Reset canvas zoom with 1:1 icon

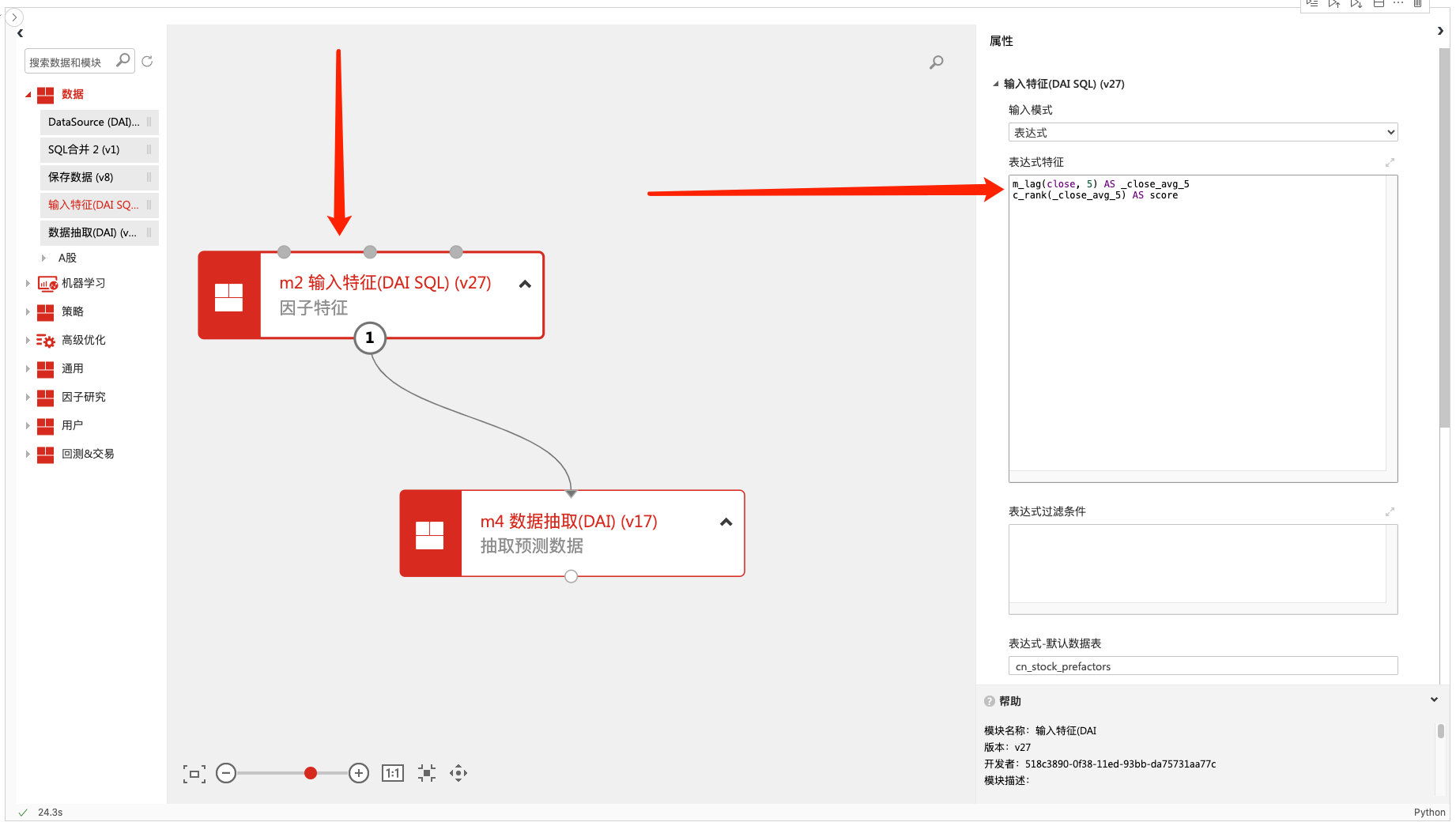tap(393, 773)
